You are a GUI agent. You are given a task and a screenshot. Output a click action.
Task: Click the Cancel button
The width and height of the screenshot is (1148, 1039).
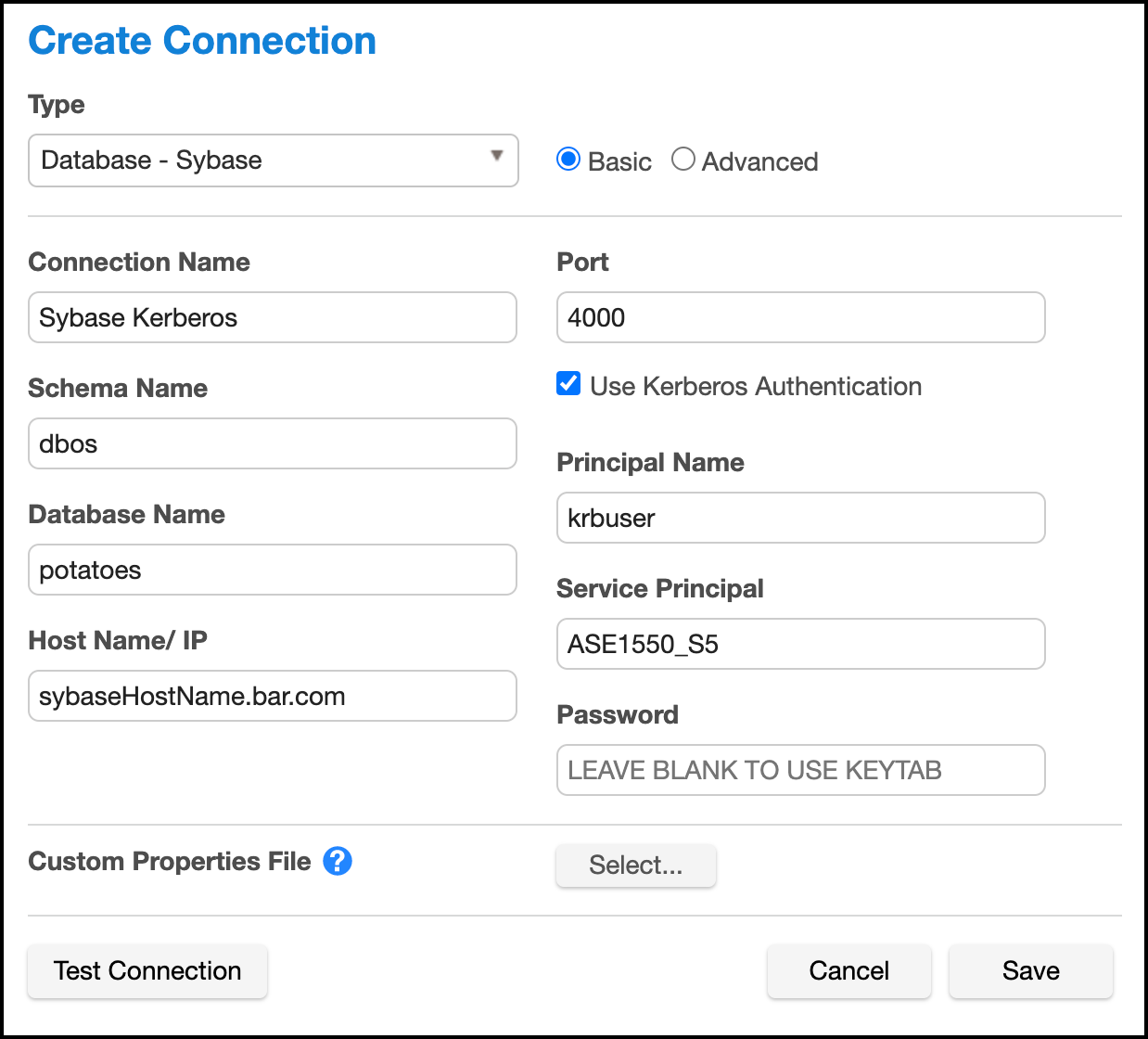pyautogui.click(x=848, y=970)
